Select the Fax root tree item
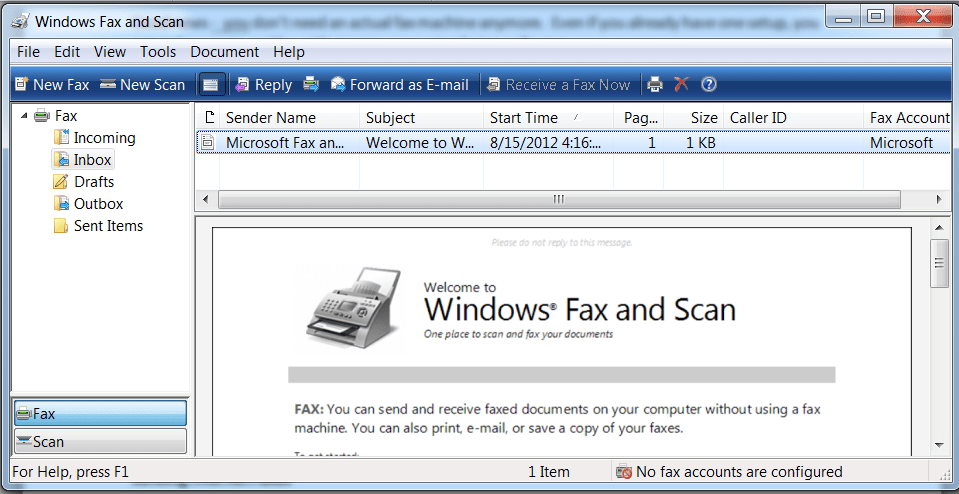The height and width of the screenshot is (494, 959). (x=56, y=116)
